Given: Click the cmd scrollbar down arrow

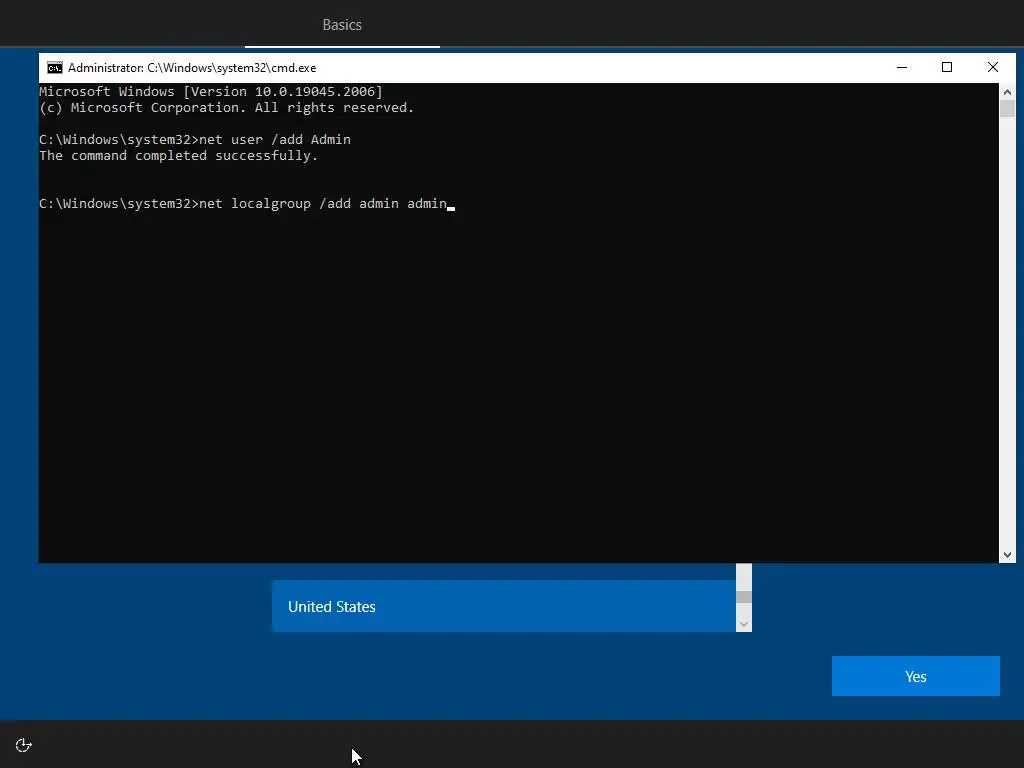Looking at the screenshot, I should pyautogui.click(x=1007, y=554).
